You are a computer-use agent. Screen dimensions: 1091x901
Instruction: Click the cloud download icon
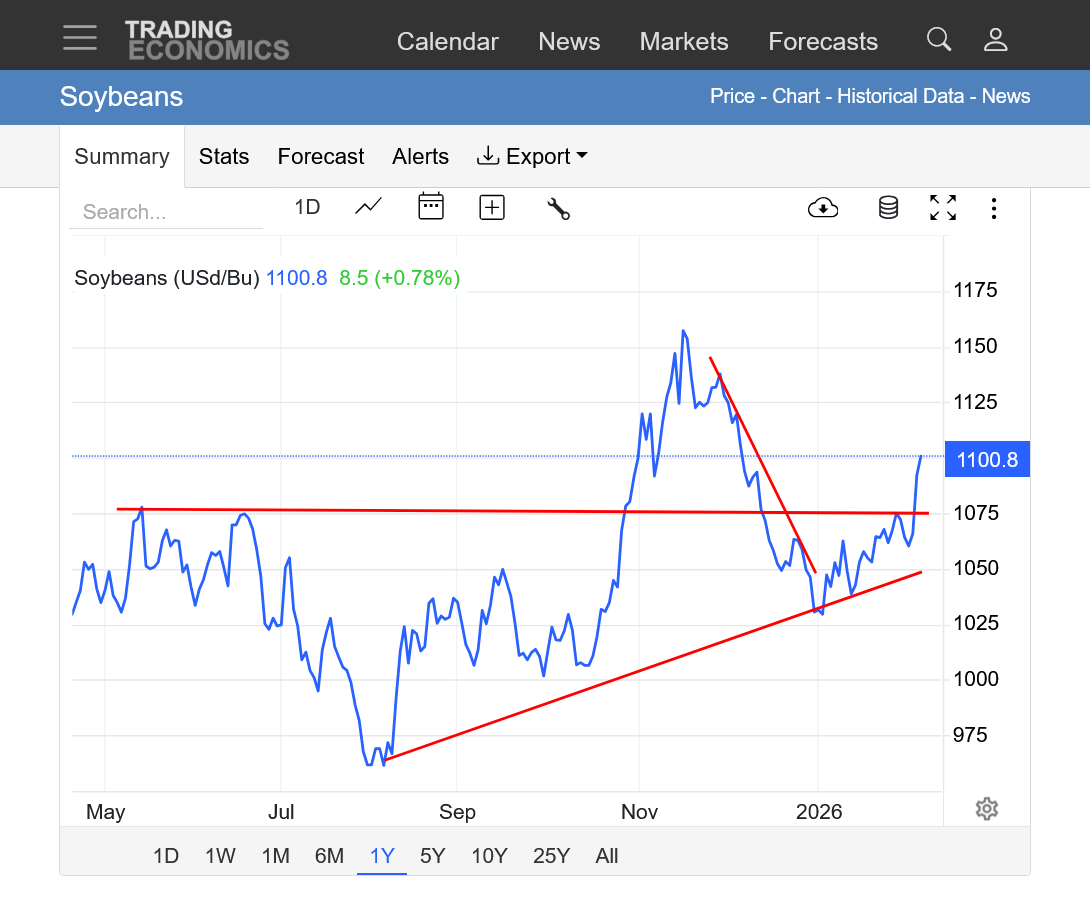[x=822, y=208]
